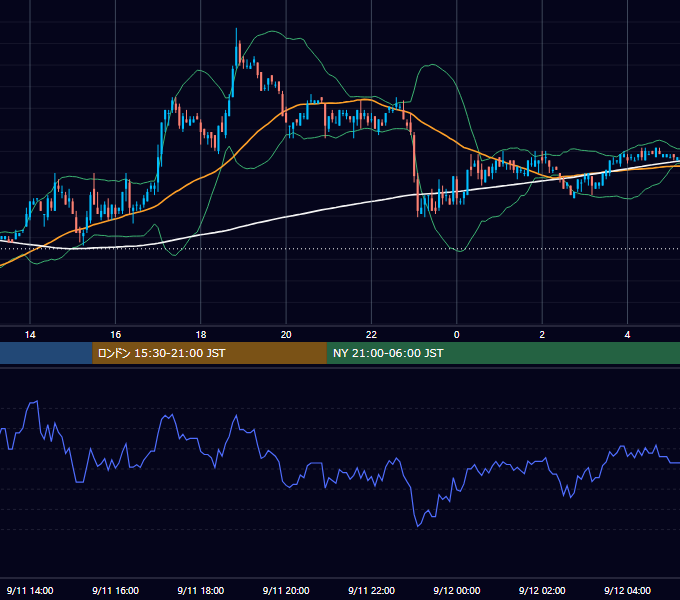Click the 9/11 16:00 time label

tap(115, 590)
